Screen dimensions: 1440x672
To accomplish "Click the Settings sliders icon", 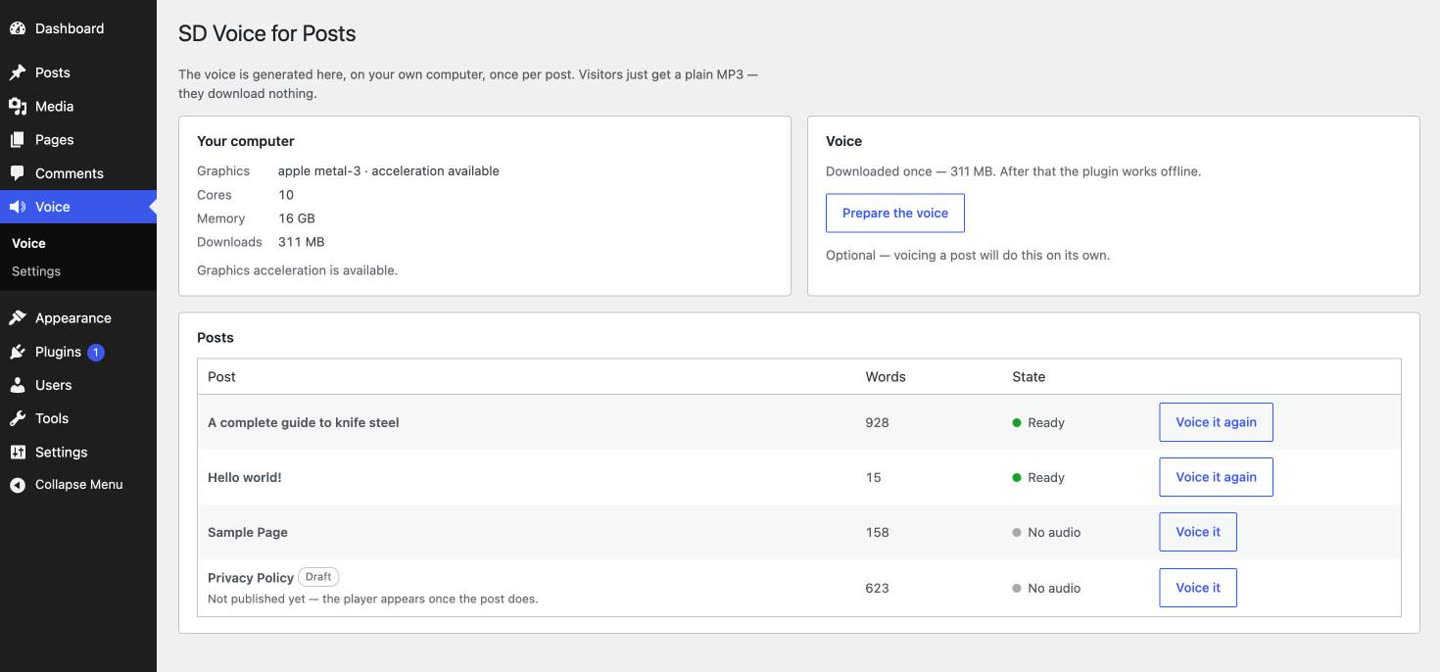I will [17, 452].
